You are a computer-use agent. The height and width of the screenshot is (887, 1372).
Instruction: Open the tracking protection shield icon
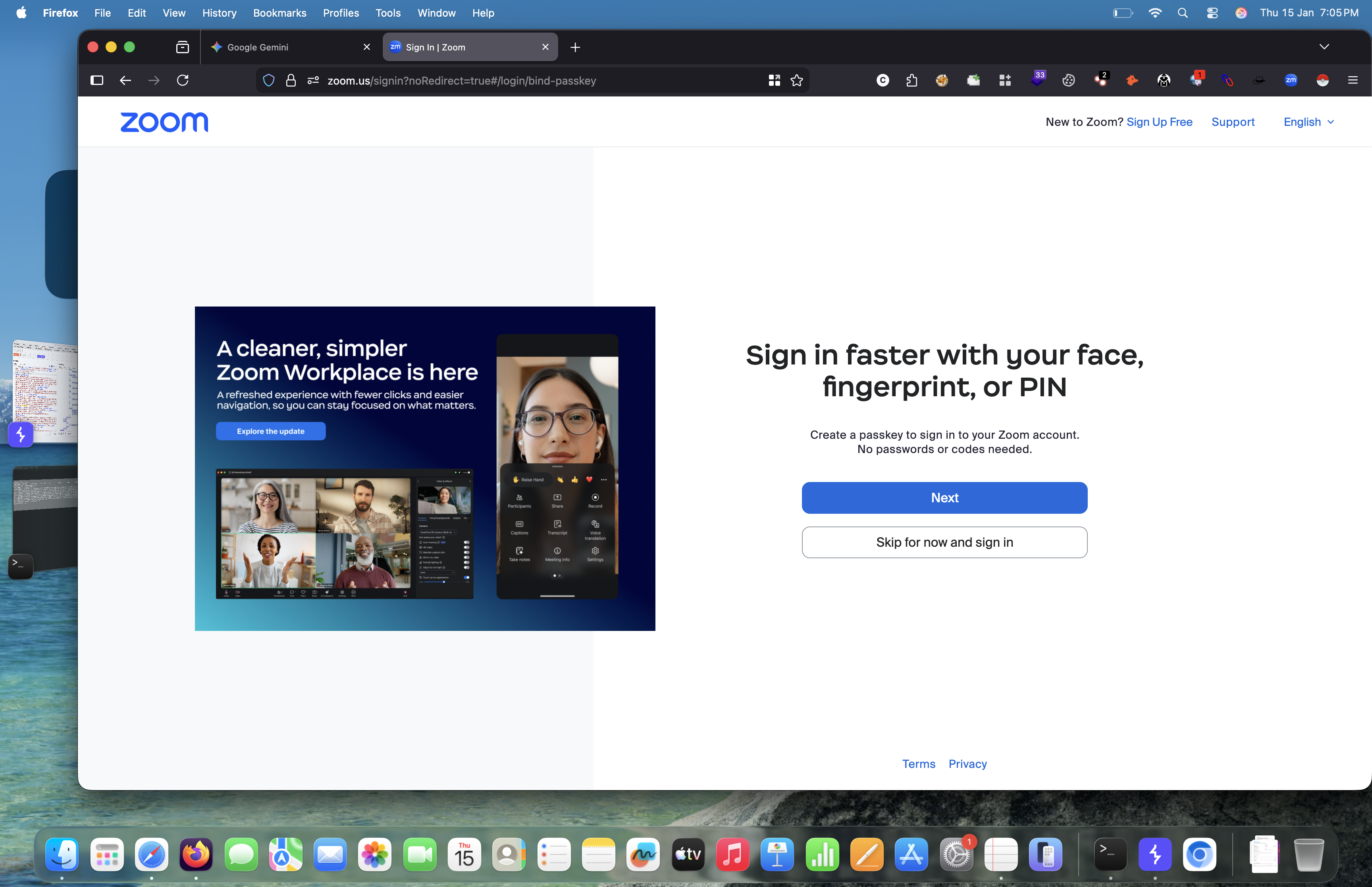(269, 81)
